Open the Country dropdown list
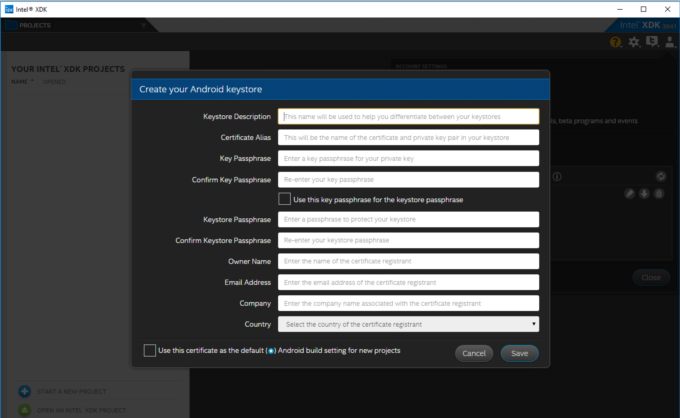 [409, 324]
